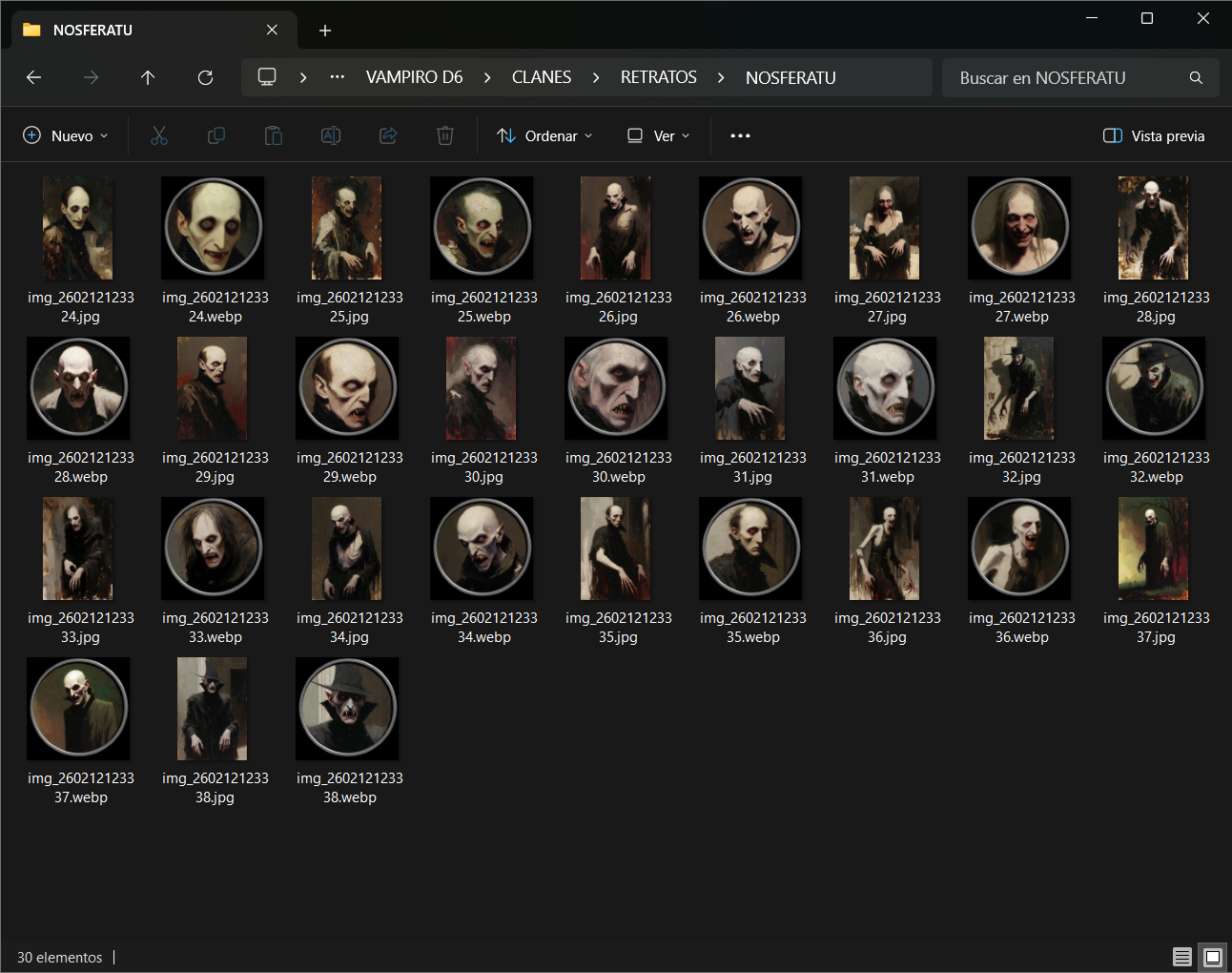
Task: Click the Cut scissors icon
Action: (x=159, y=135)
